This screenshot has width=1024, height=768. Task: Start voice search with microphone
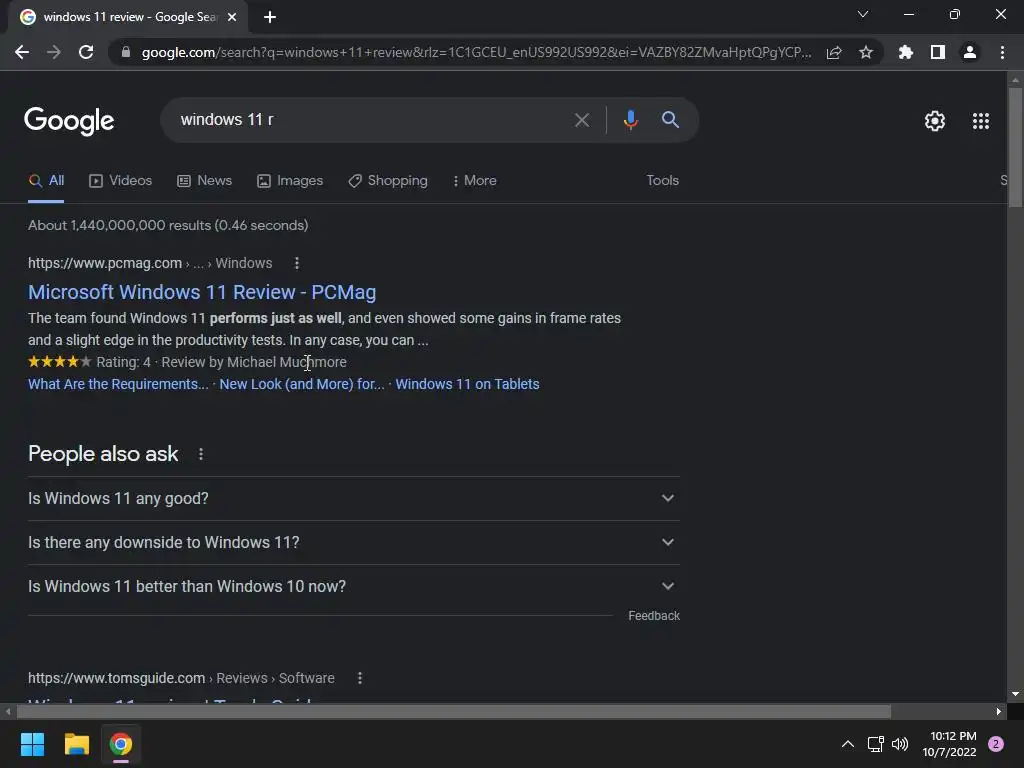(630, 120)
